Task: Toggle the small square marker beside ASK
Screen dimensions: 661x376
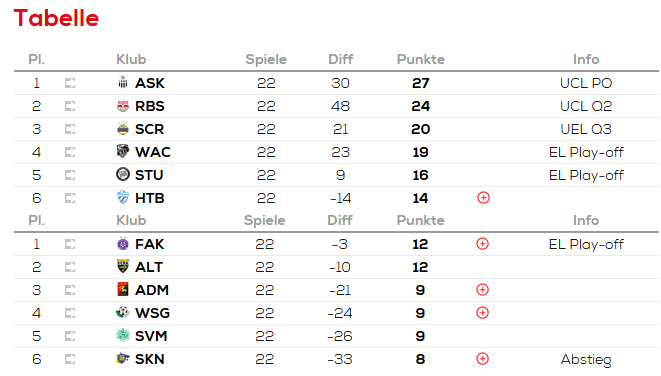Action: pos(70,83)
